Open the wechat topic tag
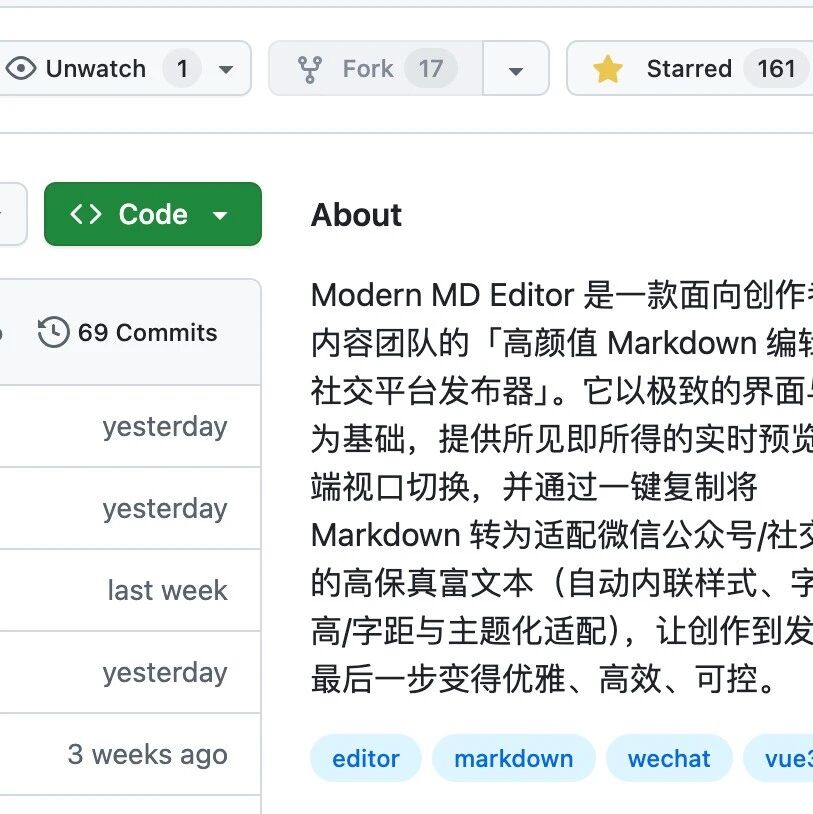The width and height of the screenshot is (813, 814). (668, 758)
